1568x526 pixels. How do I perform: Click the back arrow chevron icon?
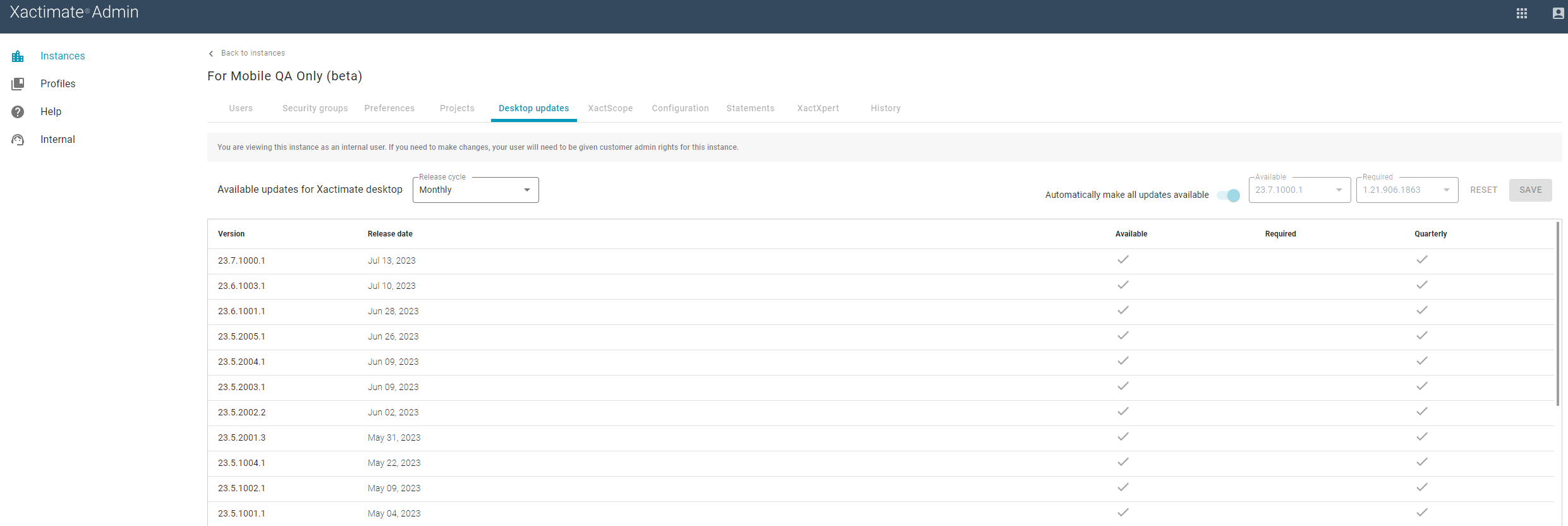click(211, 54)
